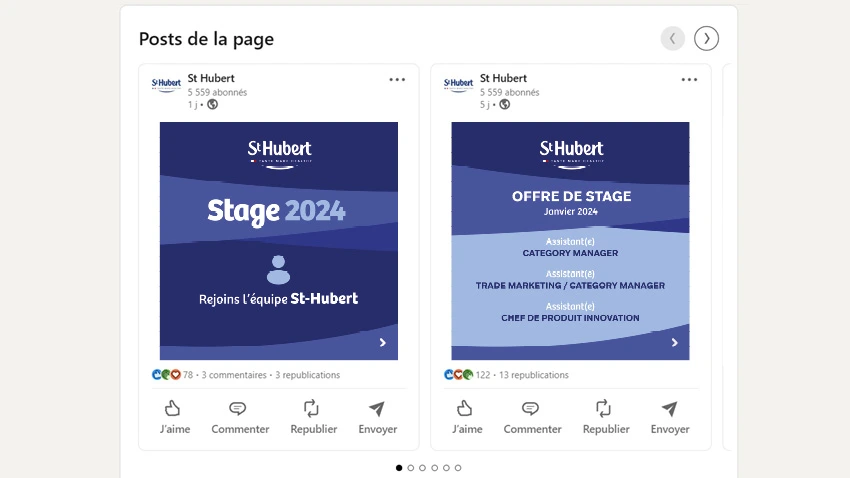Open three-dot menu on the 5 j post
Screen dimensions: 850x478
tap(689, 80)
